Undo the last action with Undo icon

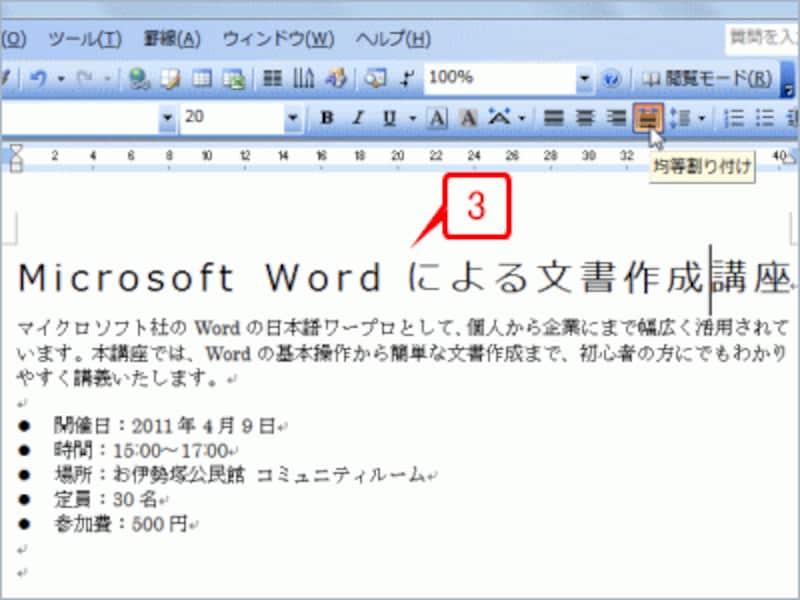point(38,79)
